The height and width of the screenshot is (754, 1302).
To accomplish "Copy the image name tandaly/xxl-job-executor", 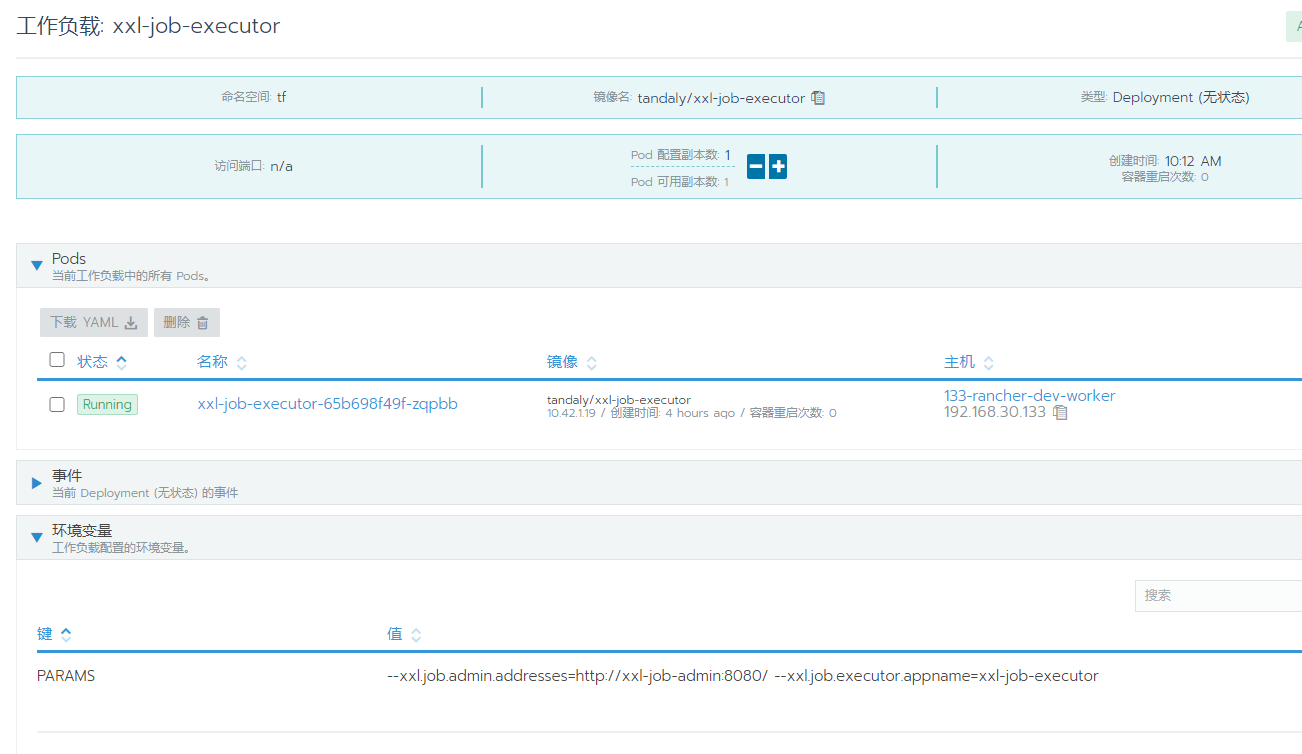I will tap(818, 98).
